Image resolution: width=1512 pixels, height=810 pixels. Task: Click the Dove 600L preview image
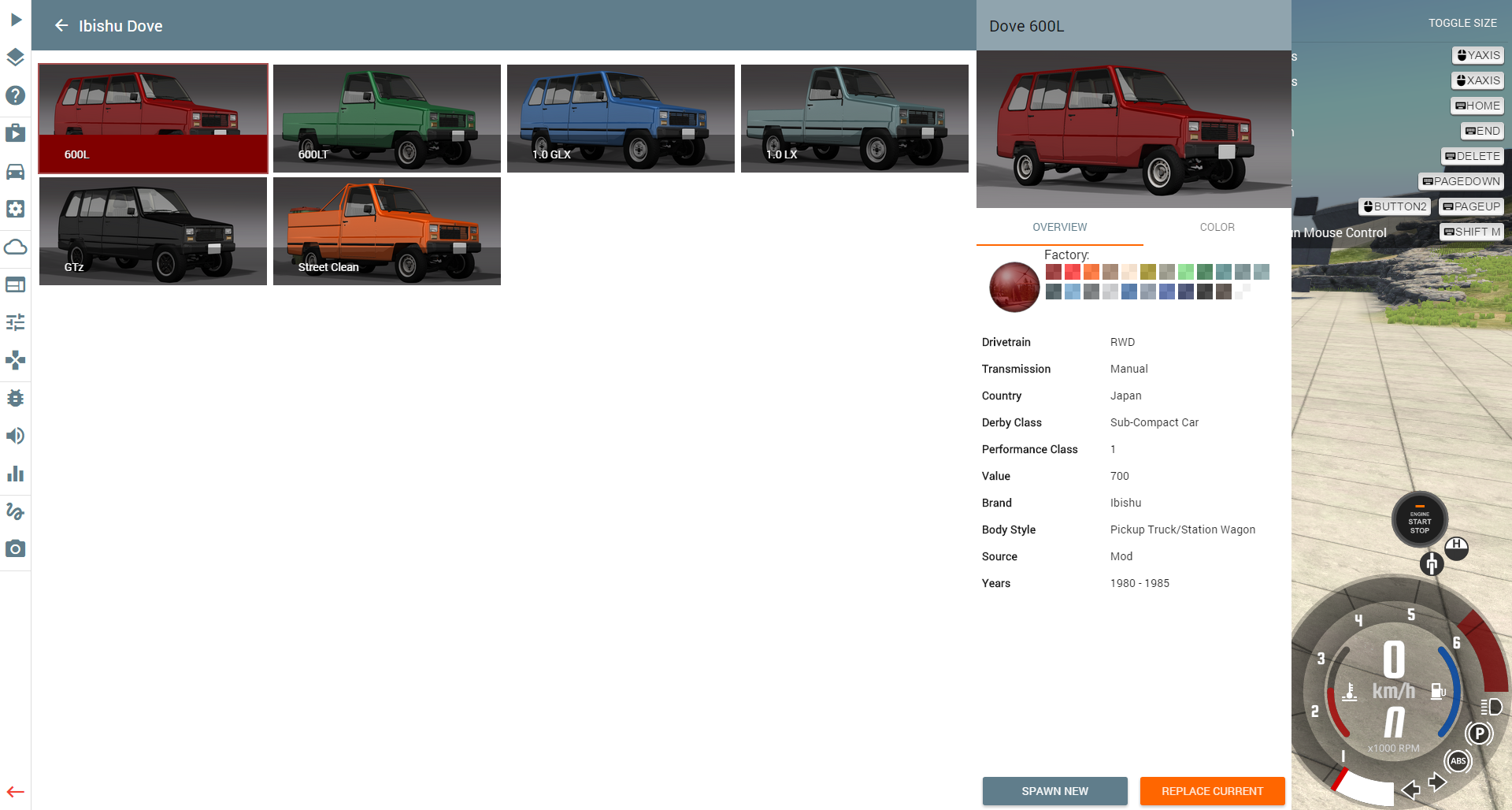coord(1134,129)
